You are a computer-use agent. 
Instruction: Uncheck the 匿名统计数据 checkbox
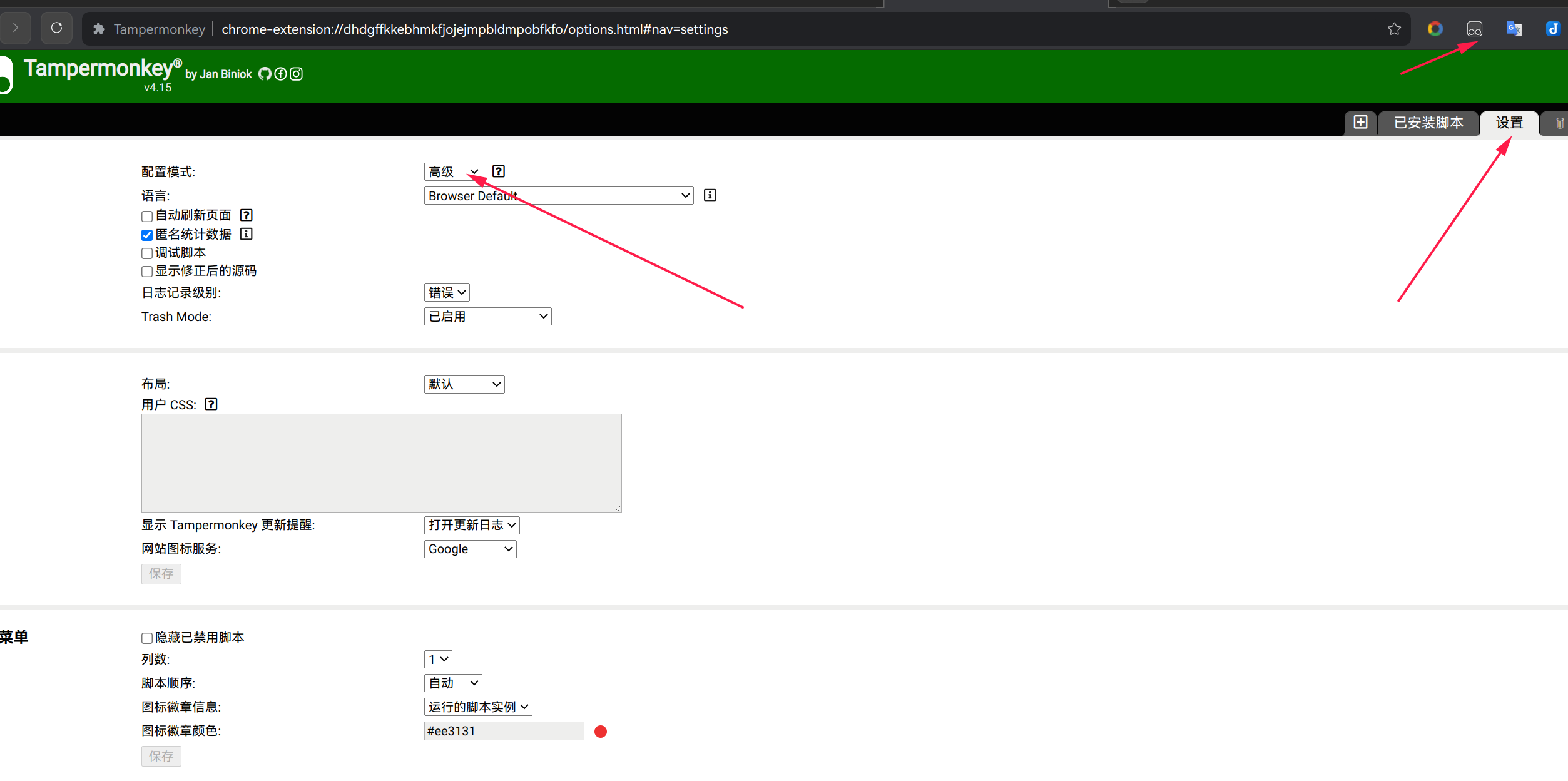[146, 235]
